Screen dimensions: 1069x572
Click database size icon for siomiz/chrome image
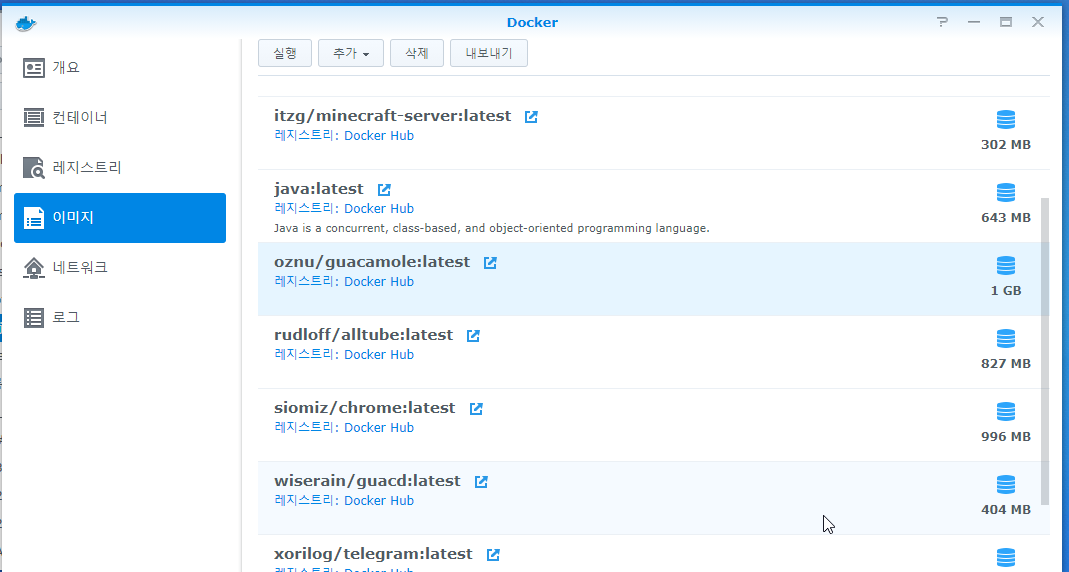pos(1006,412)
